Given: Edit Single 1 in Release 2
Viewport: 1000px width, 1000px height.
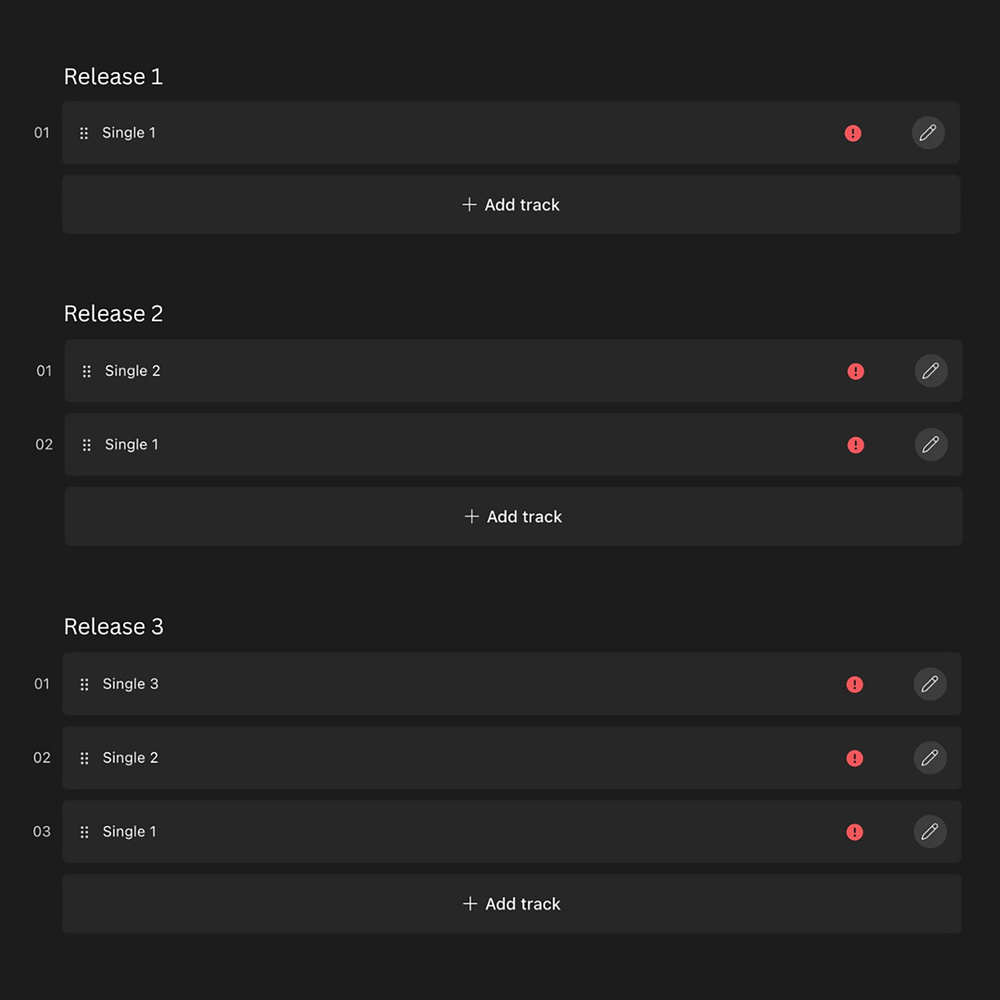Looking at the screenshot, I should [931, 445].
